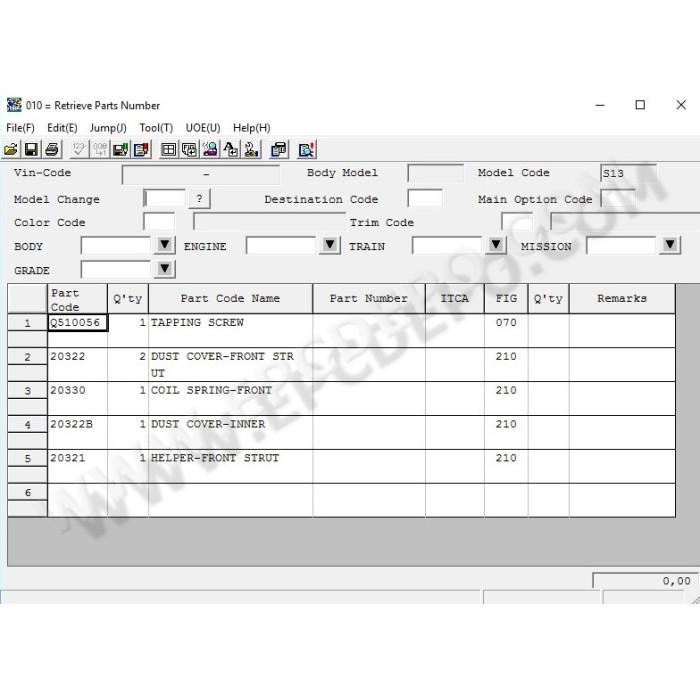This screenshot has height=700, width=700.
Task: Open the Edit(E) menu
Action: pyautogui.click(x=62, y=128)
